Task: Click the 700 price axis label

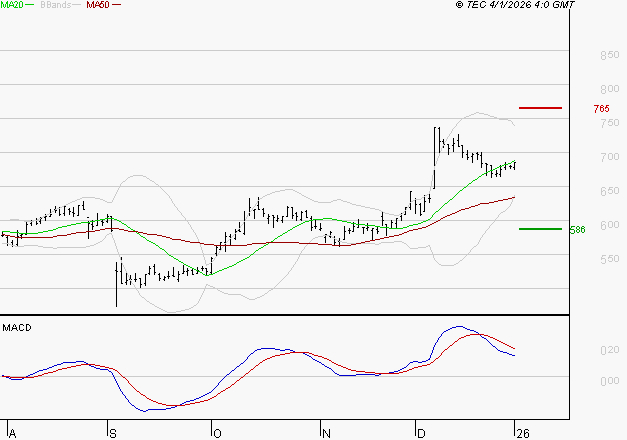Action: pyautogui.click(x=610, y=157)
